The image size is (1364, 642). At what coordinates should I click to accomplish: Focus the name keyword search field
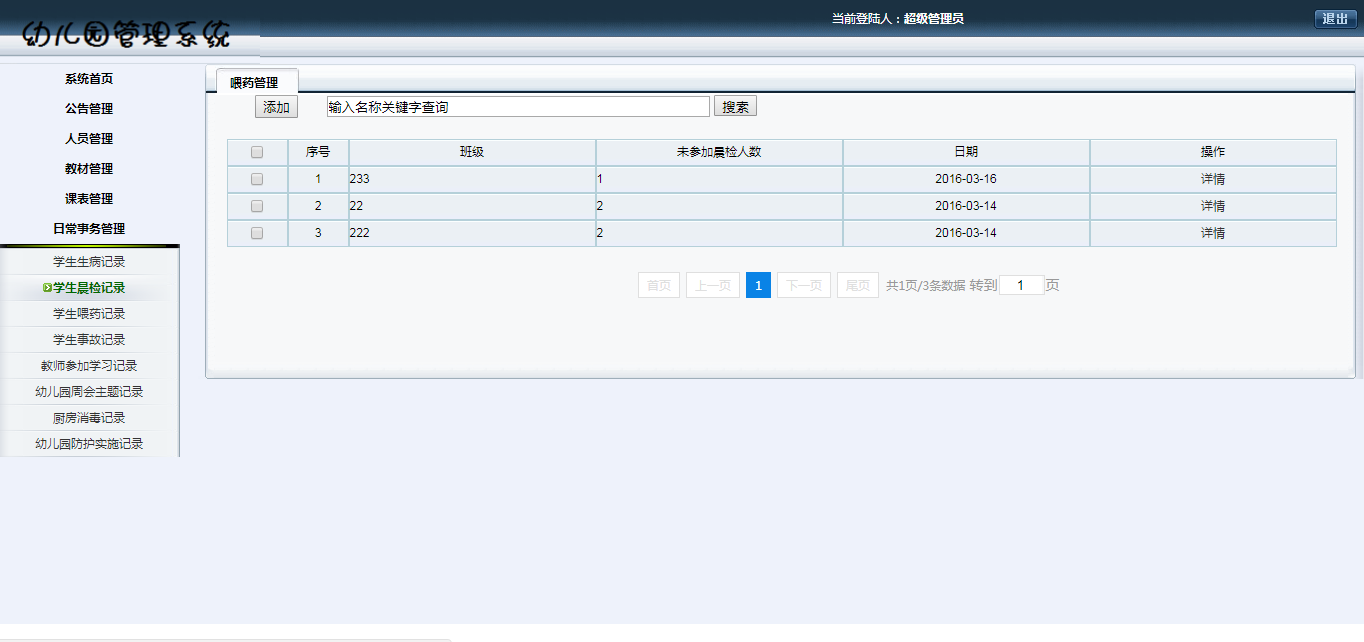point(518,107)
